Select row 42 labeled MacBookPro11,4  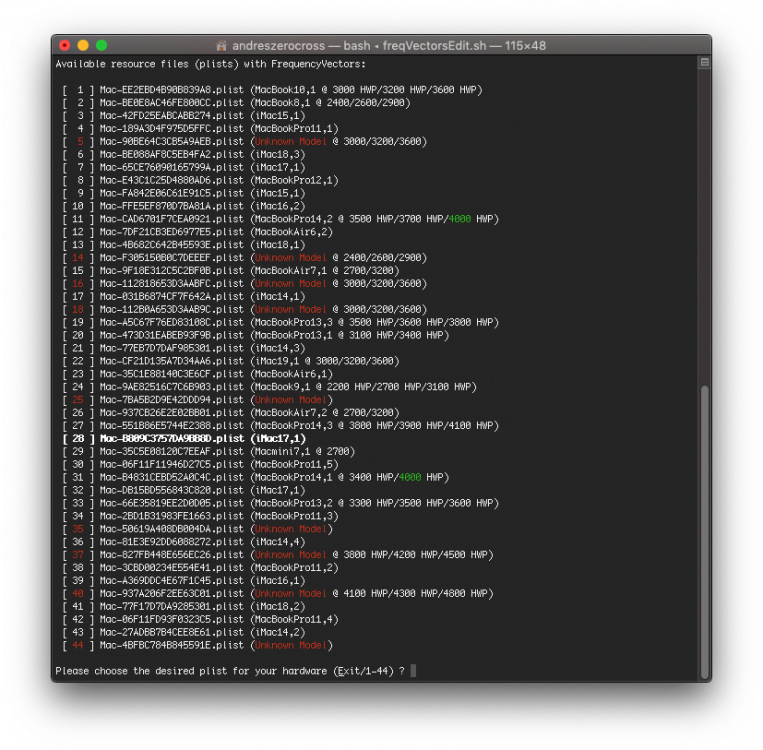(200, 619)
